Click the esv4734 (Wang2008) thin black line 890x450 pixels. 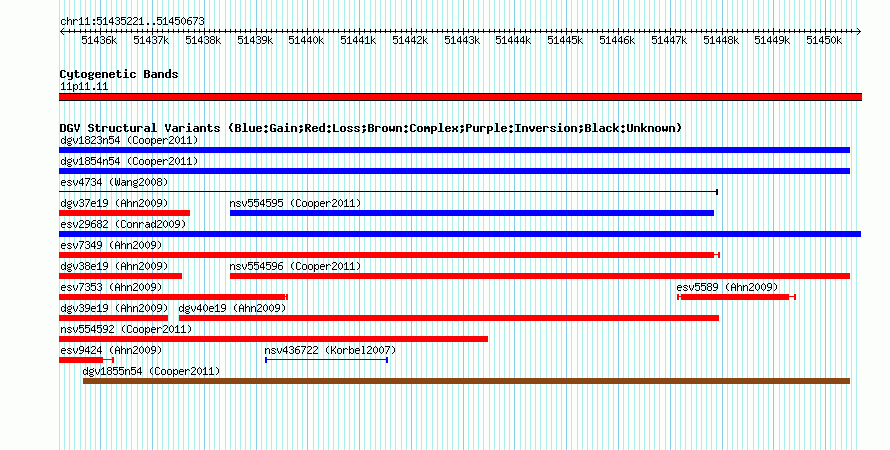(388, 192)
